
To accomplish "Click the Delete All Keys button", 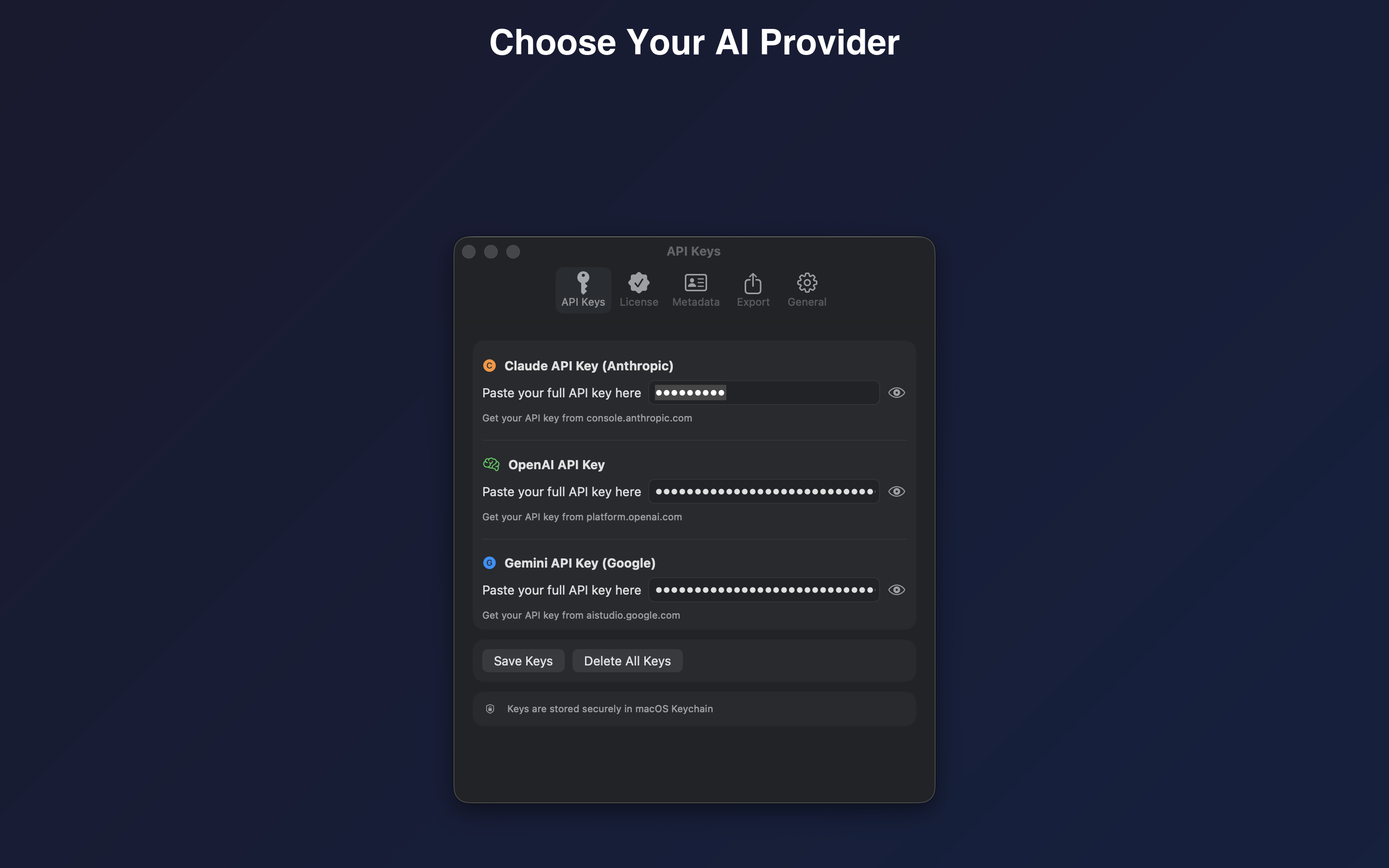I will [627, 661].
